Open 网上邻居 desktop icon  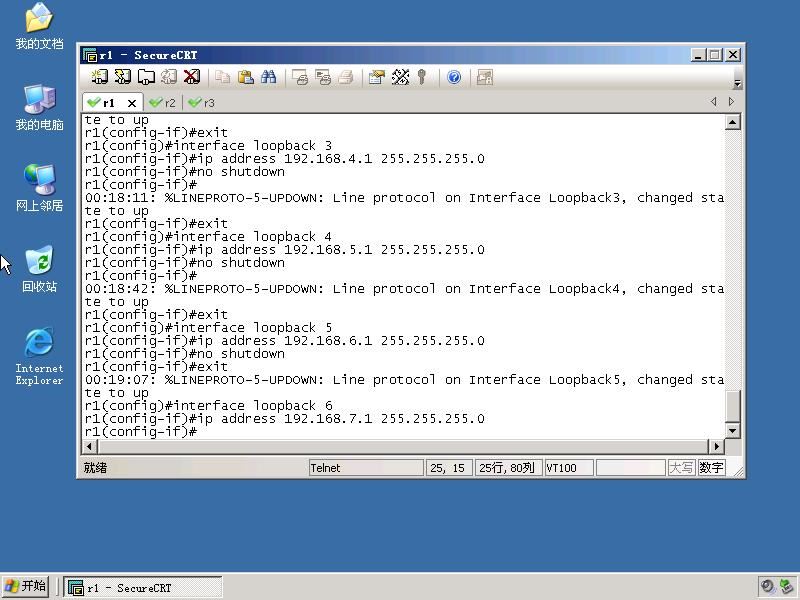pos(39,188)
